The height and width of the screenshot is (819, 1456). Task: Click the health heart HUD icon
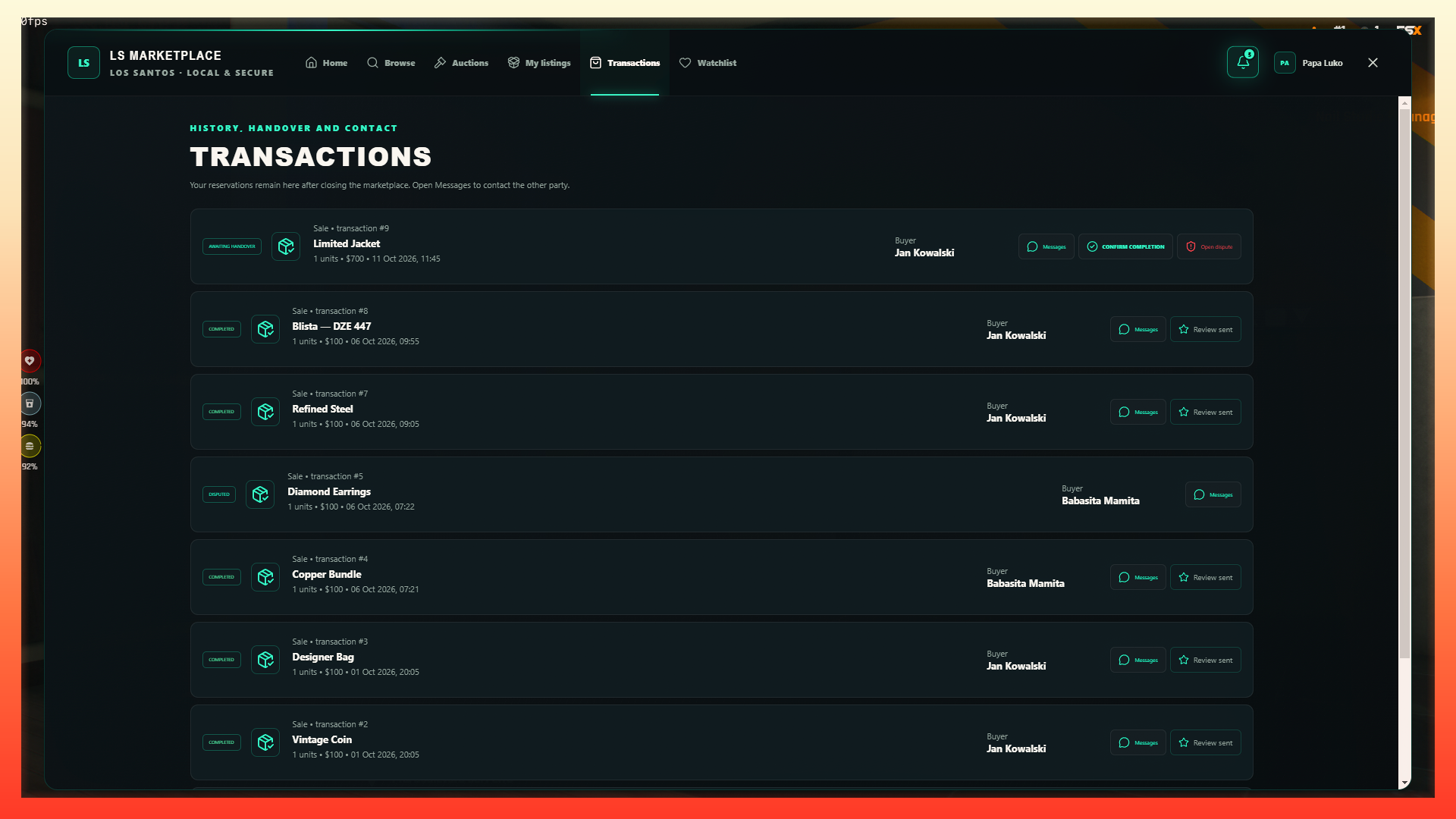point(30,361)
